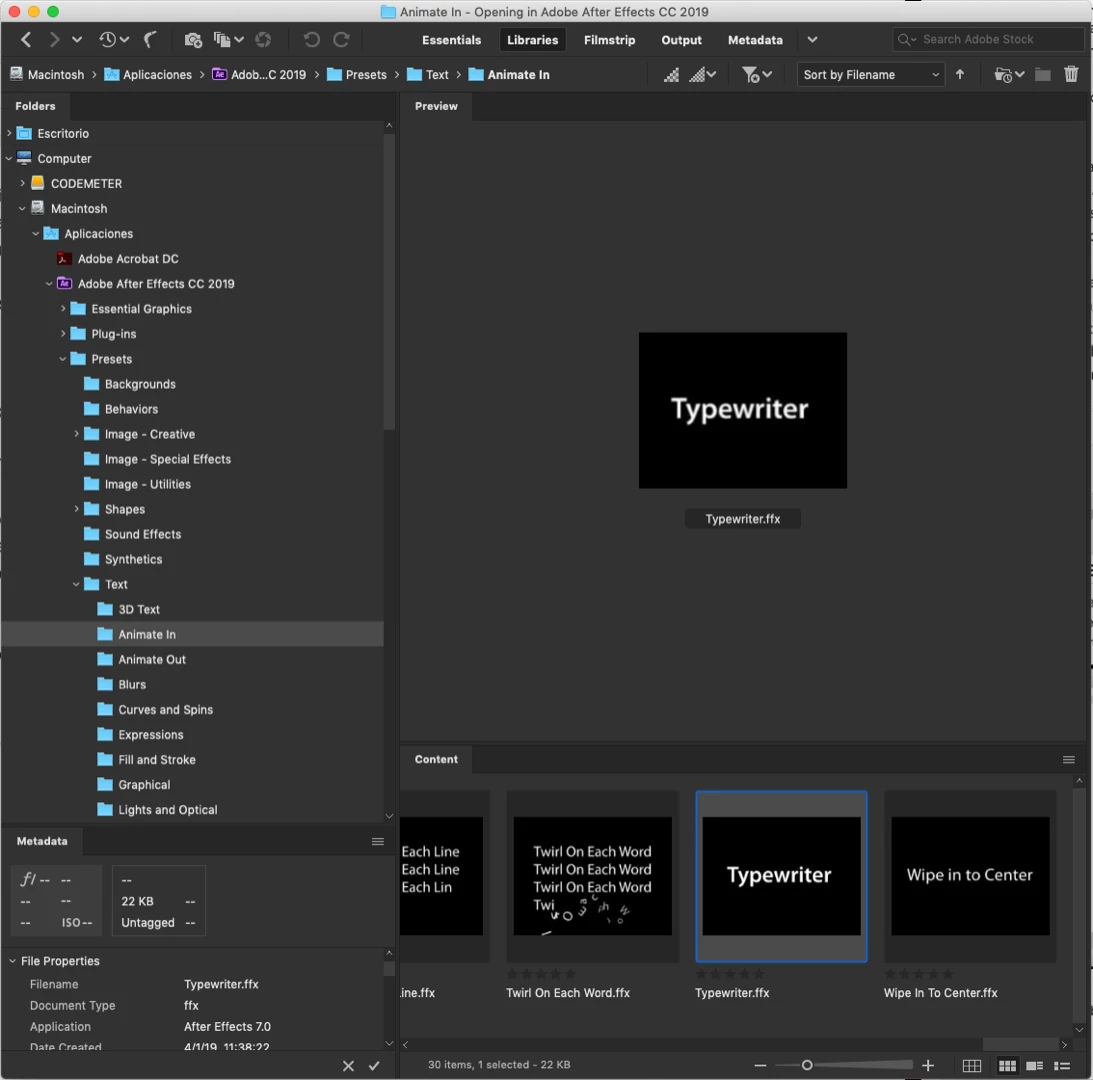Select the Folders panel tab
This screenshot has height=1080, width=1093.
click(x=36, y=106)
